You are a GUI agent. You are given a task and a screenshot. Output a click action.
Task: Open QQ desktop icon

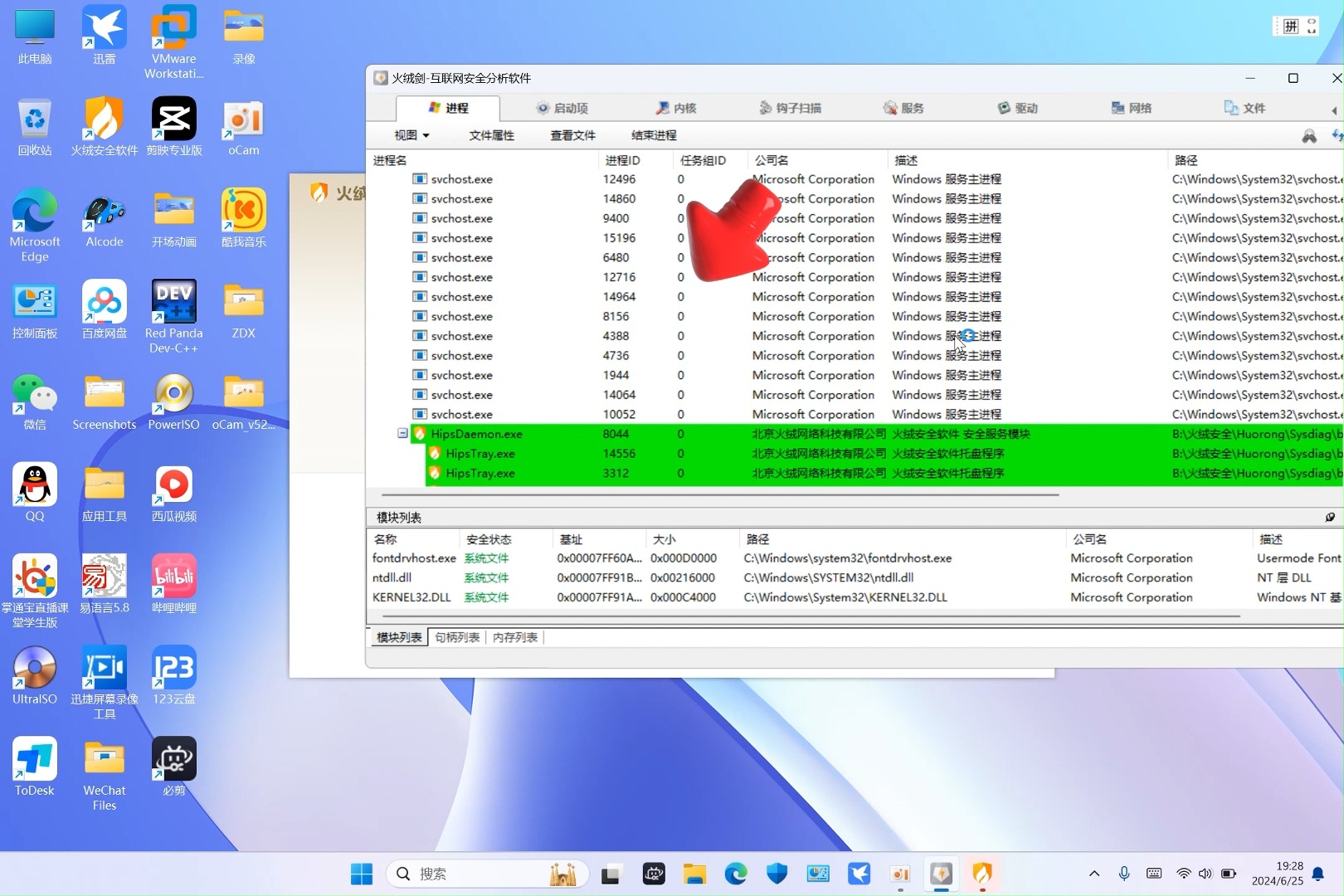(35, 492)
